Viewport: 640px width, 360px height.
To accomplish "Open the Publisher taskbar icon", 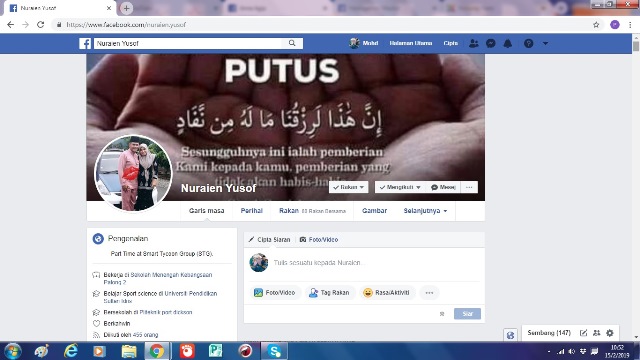I will click(216, 351).
